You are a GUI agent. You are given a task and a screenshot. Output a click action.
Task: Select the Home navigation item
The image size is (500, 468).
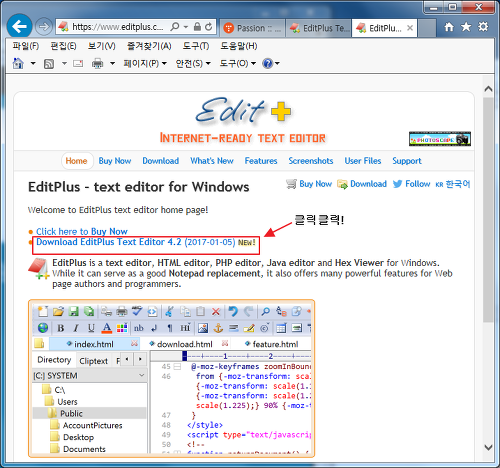click(x=76, y=161)
